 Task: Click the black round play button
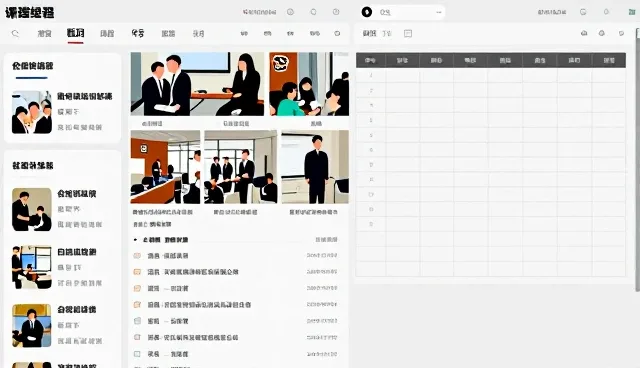tap(367, 12)
